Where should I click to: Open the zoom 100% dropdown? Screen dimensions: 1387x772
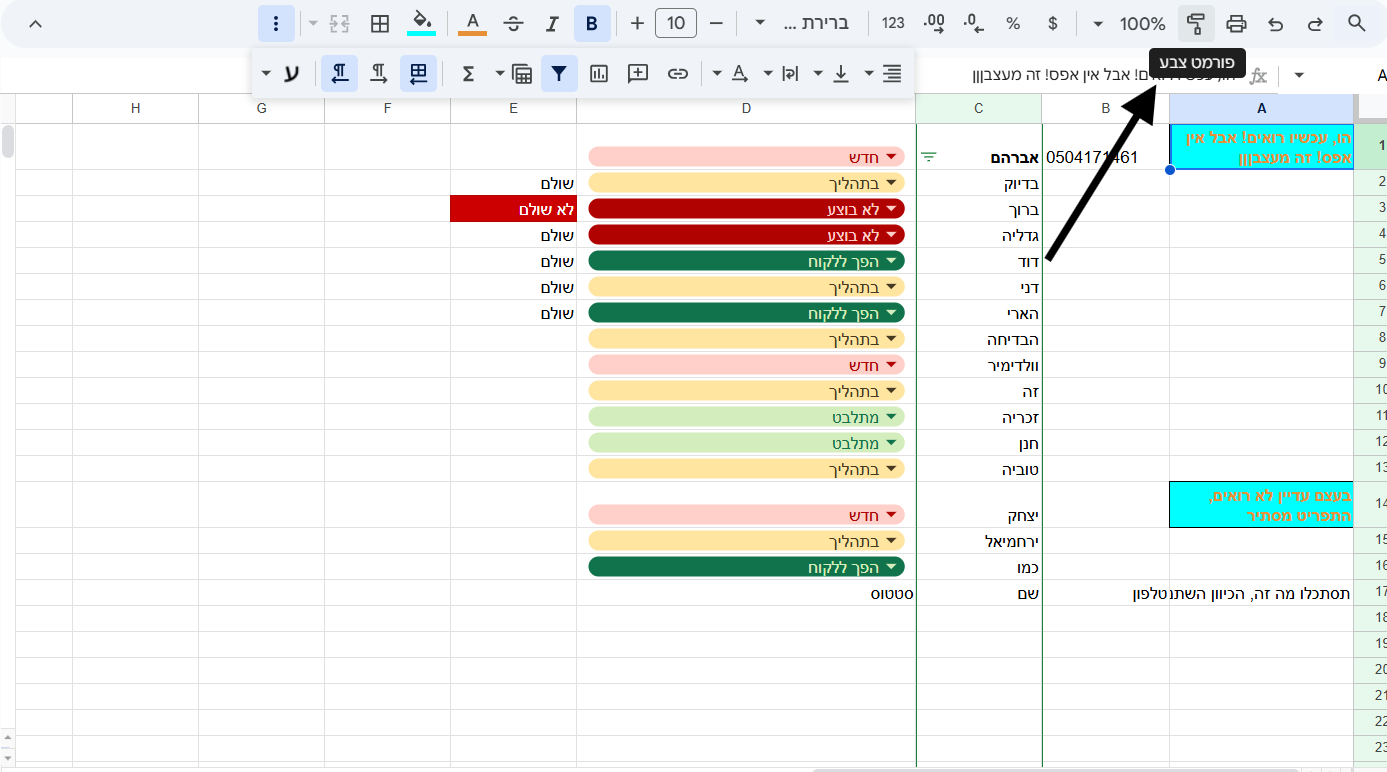coord(1131,23)
